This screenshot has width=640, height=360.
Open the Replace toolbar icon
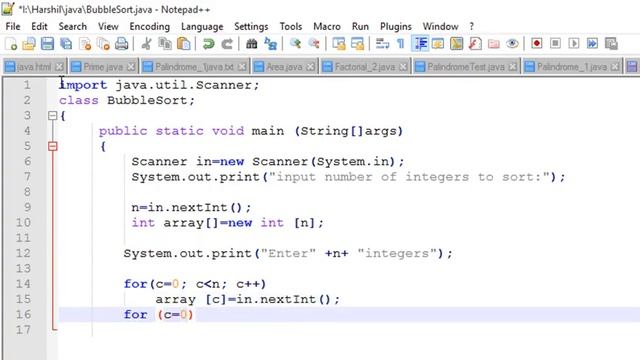pos(270,44)
